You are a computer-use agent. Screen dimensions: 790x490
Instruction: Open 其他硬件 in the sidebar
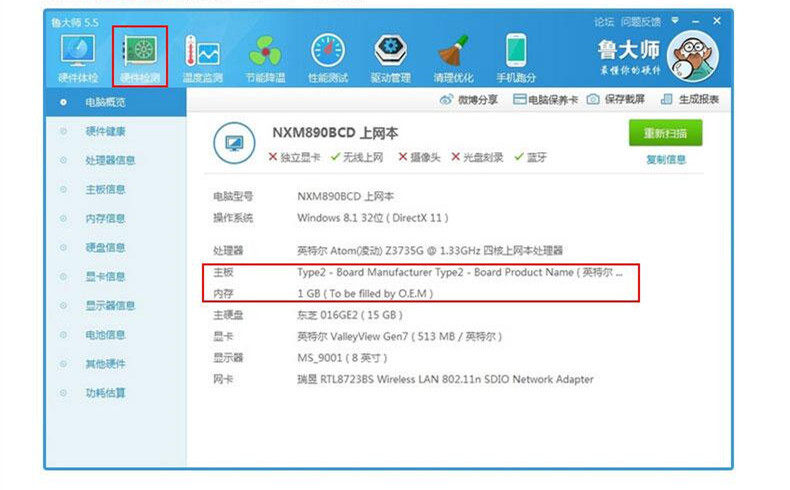coord(105,364)
